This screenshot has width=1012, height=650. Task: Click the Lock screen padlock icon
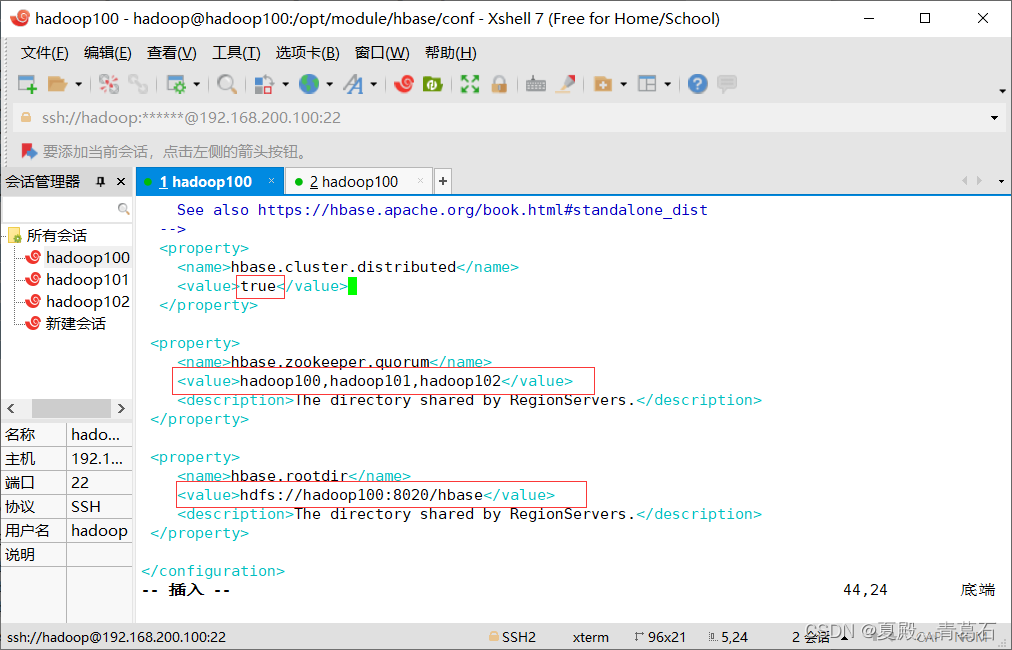point(499,84)
